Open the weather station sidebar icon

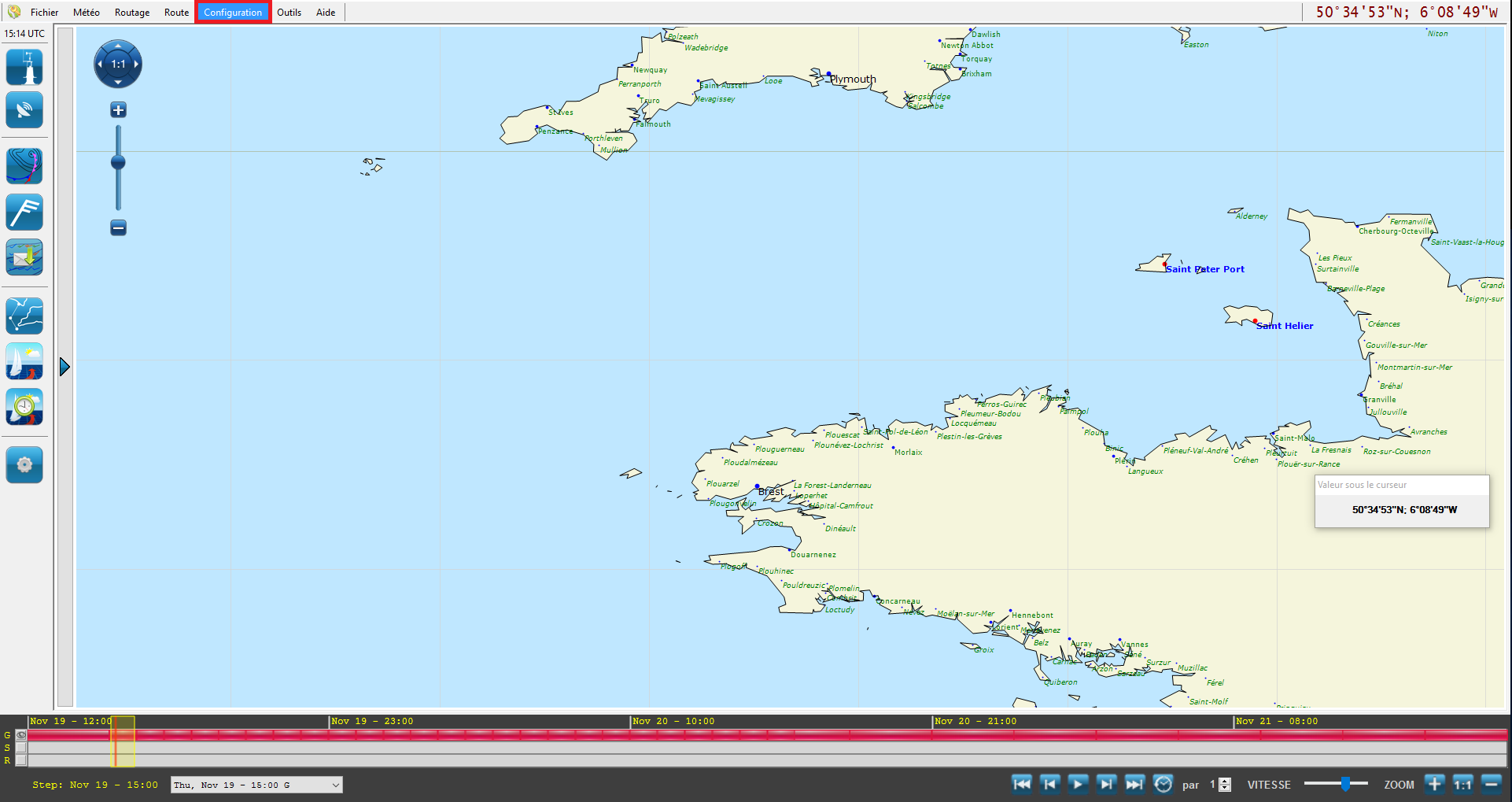pos(24,67)
